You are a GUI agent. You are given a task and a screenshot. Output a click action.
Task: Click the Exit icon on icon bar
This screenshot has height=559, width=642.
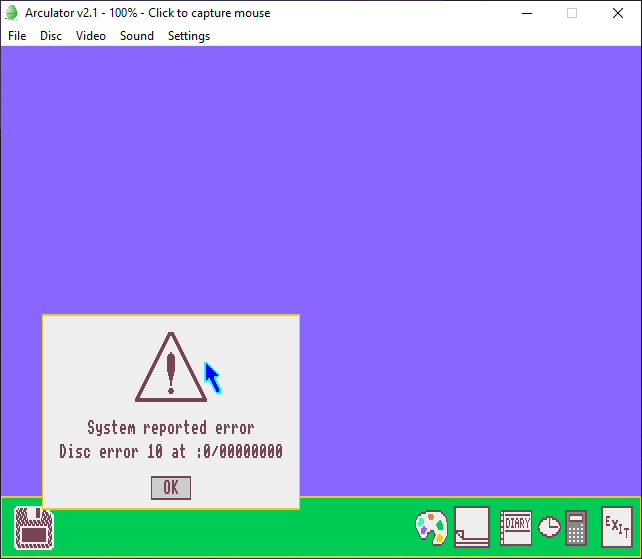coord(616,526)
